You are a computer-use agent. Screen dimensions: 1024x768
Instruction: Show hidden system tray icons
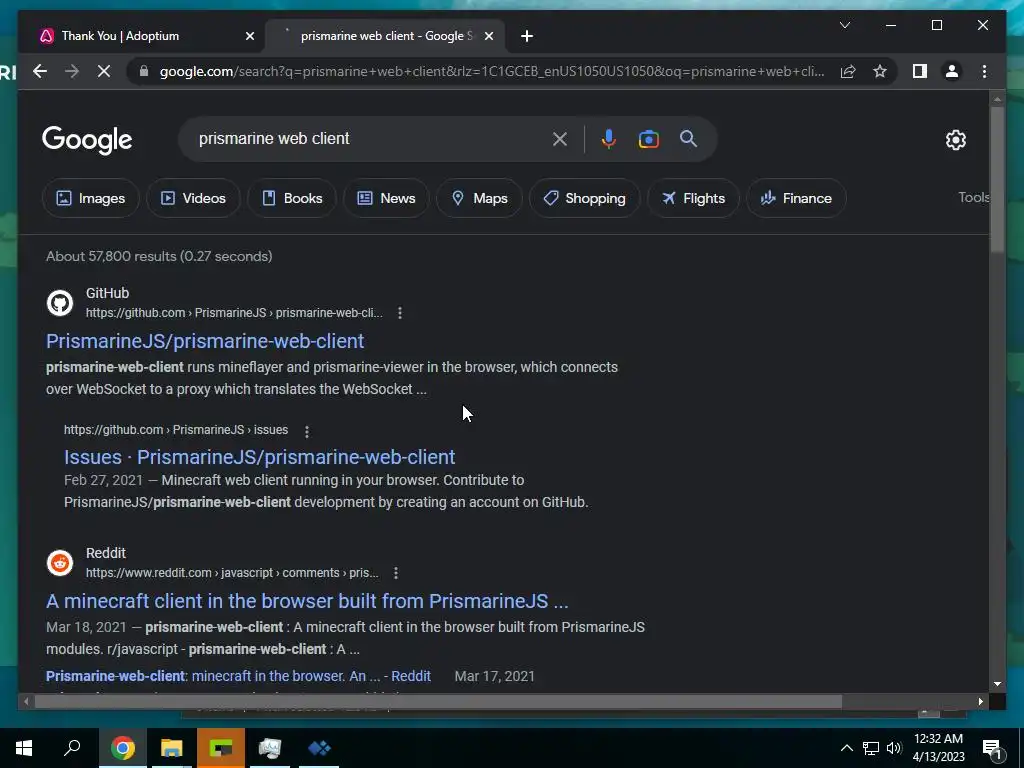point(846,748)
